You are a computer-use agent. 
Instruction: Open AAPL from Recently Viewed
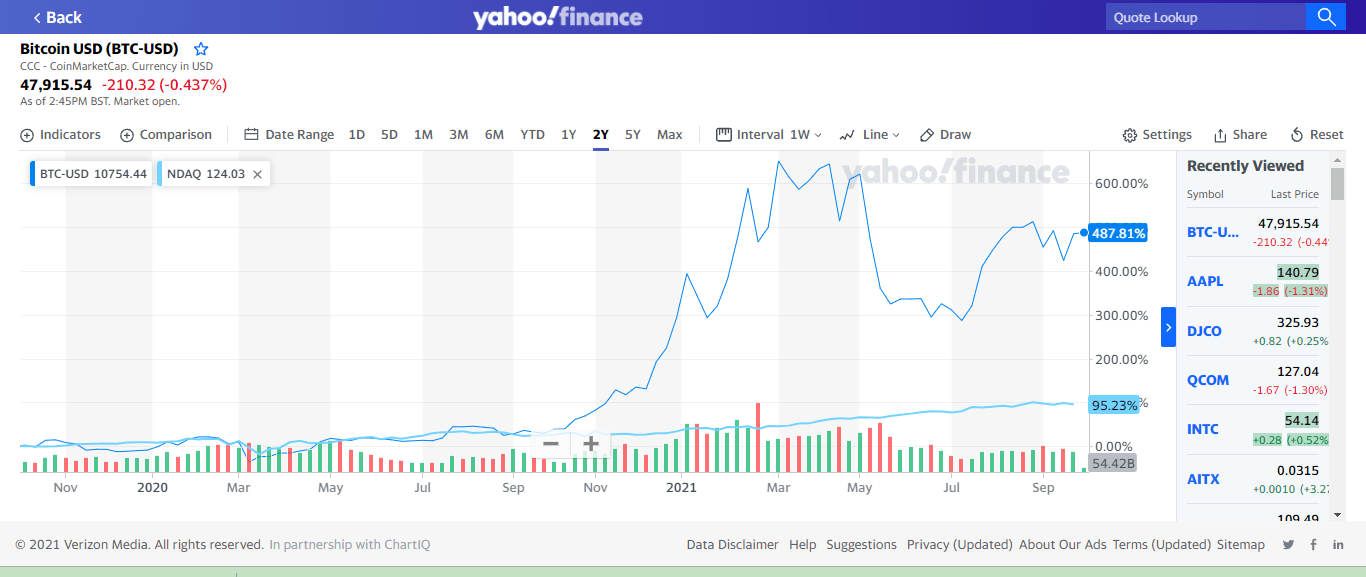pyautogui.click(x=1205, y=281)
